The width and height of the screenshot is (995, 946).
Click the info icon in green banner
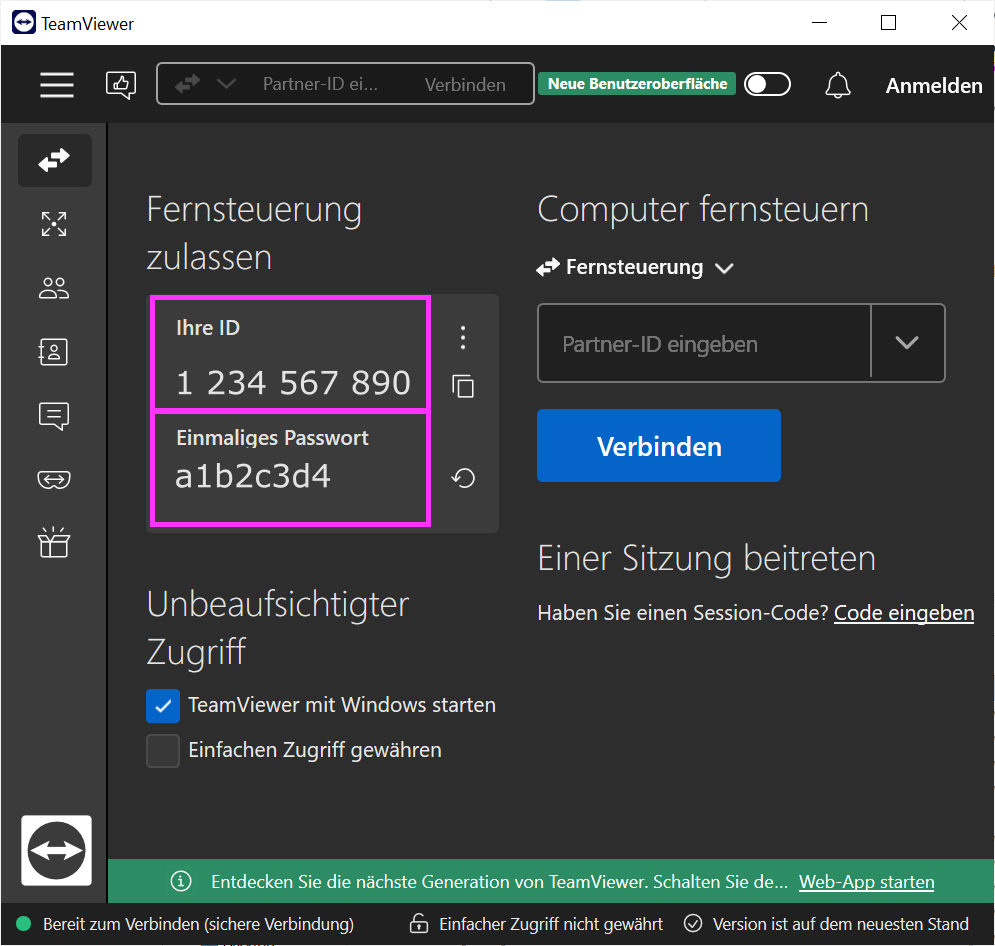181,881
